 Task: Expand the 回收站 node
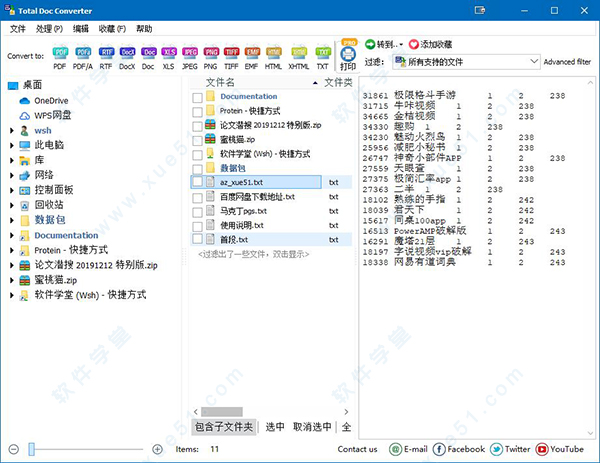point(12,205)
